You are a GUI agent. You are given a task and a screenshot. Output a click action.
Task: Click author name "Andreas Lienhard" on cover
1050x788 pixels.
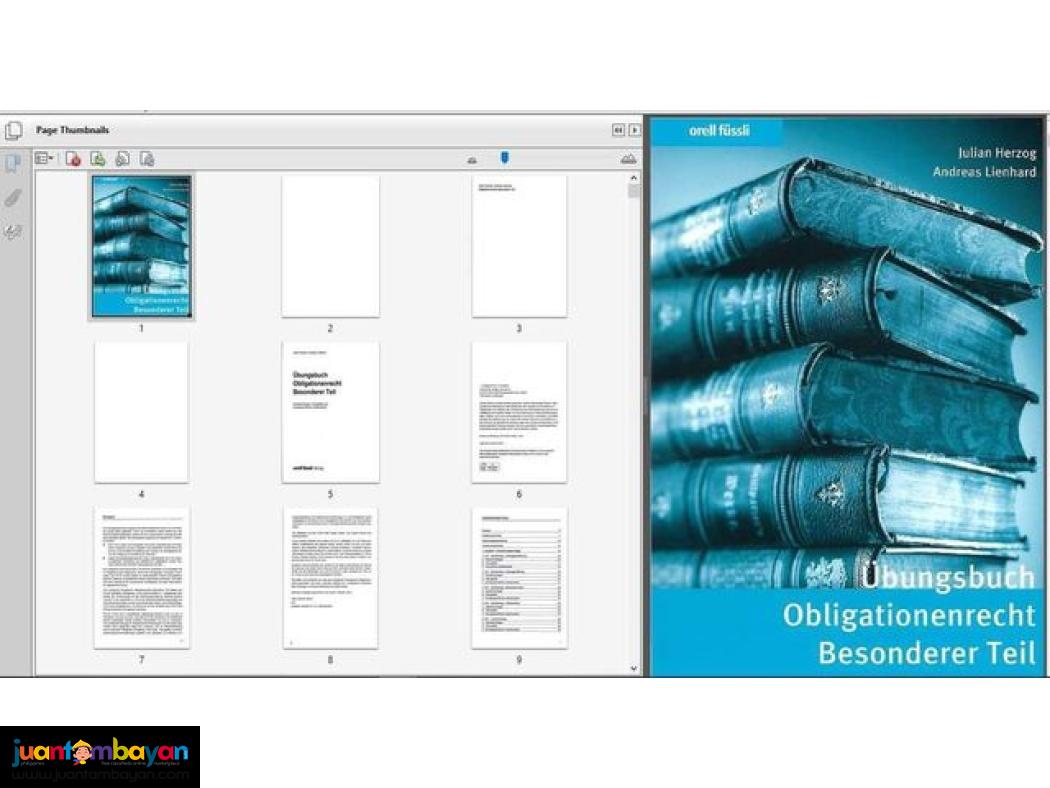point(984,172)
